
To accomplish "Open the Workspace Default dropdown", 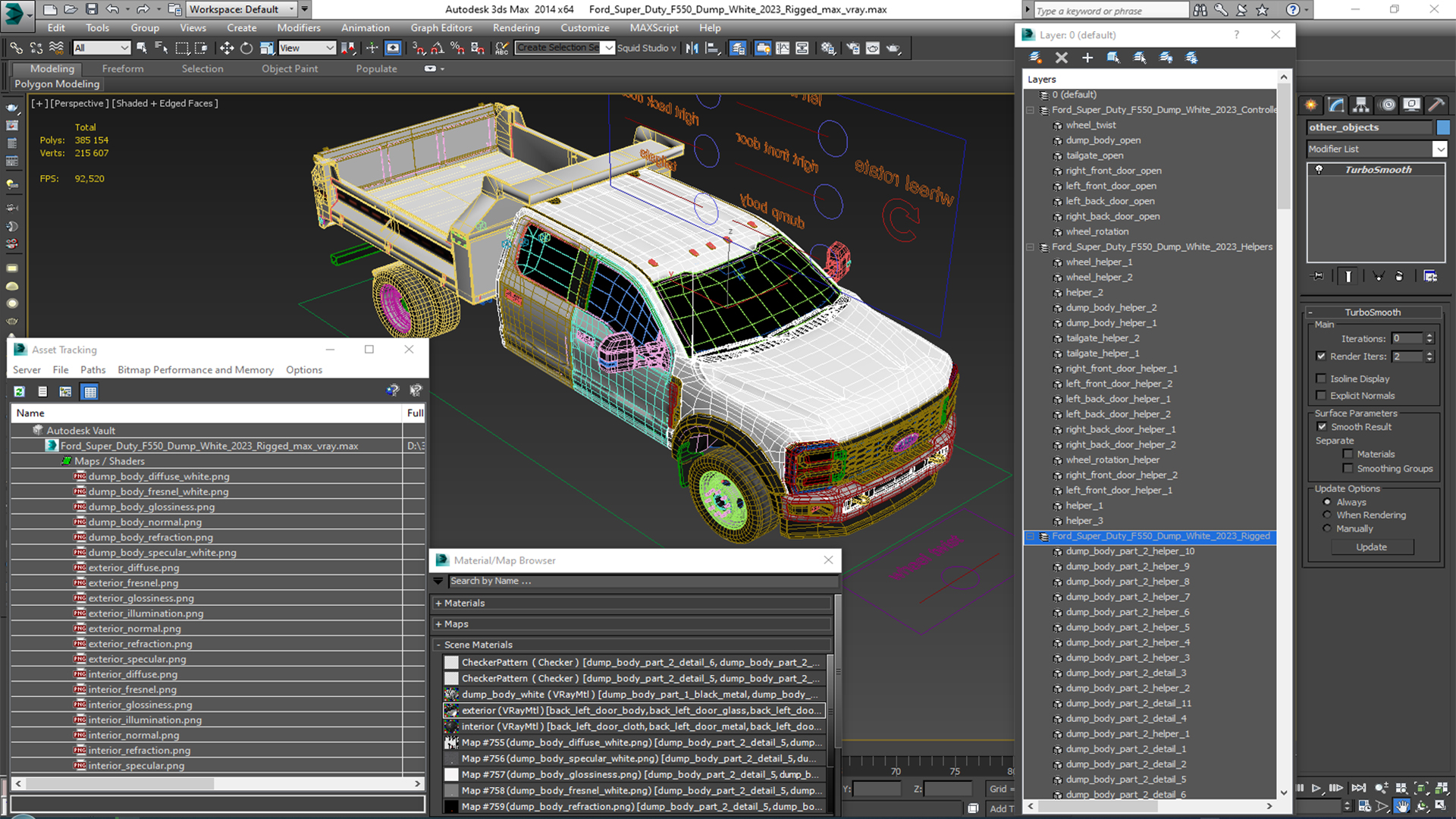I will point(291,9).
